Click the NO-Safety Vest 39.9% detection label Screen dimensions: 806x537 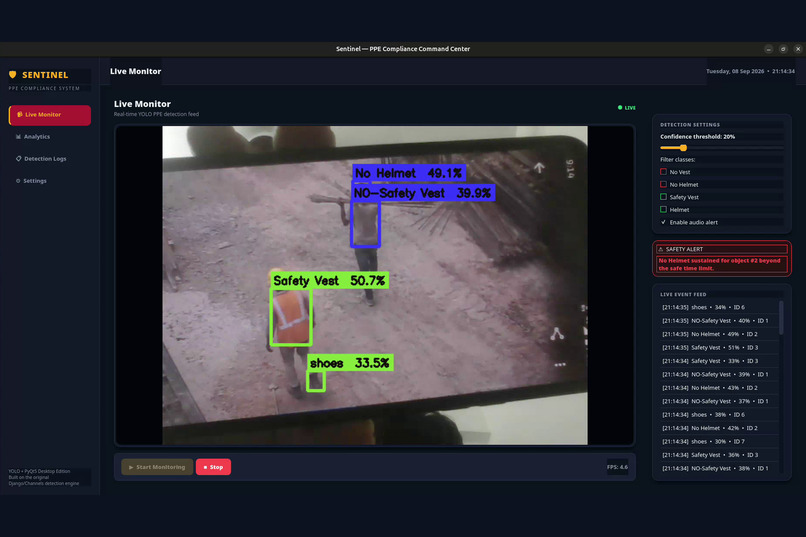click(x=423, y=193)
